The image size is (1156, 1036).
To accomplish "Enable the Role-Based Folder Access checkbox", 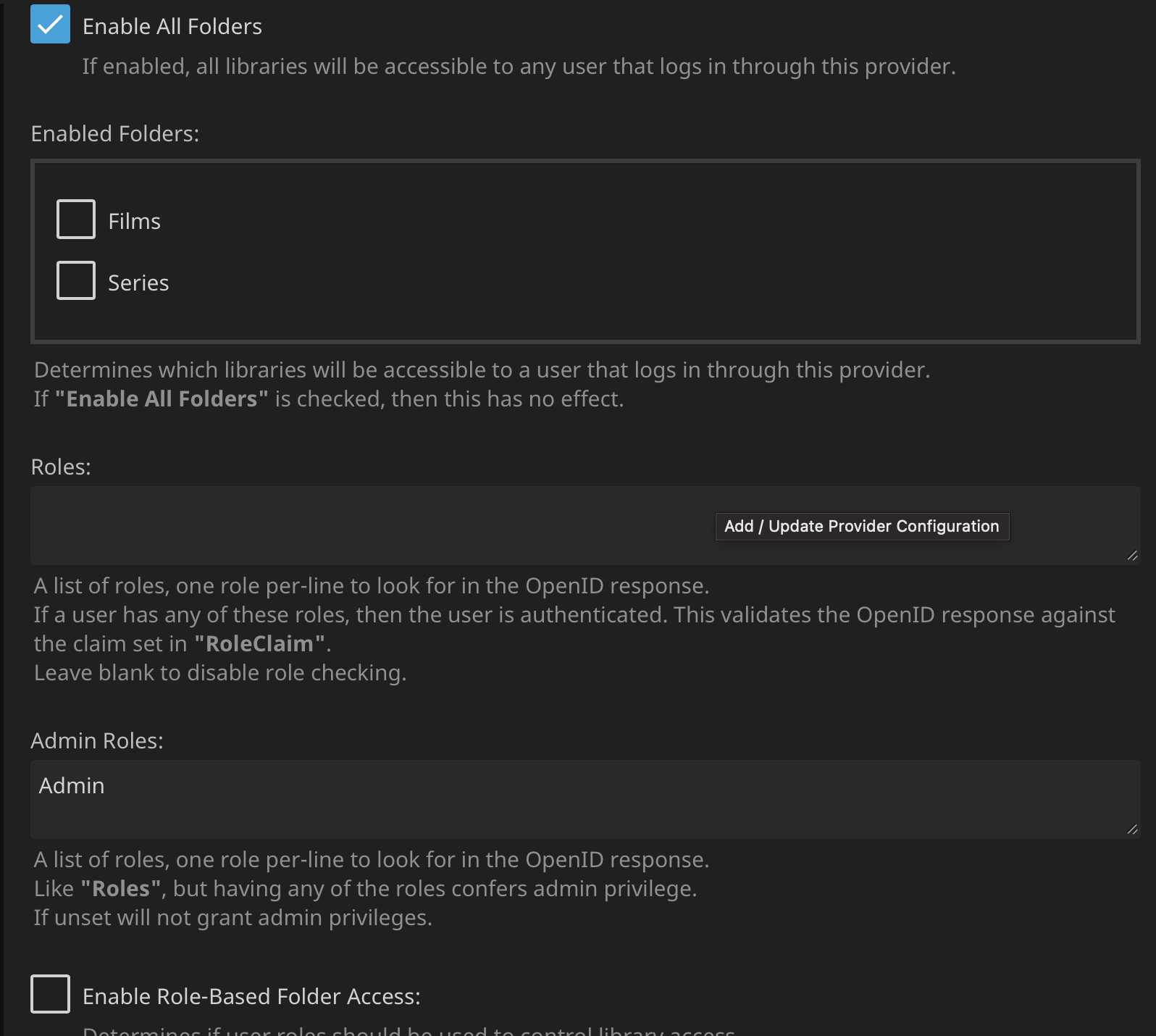I will point(50,995).
